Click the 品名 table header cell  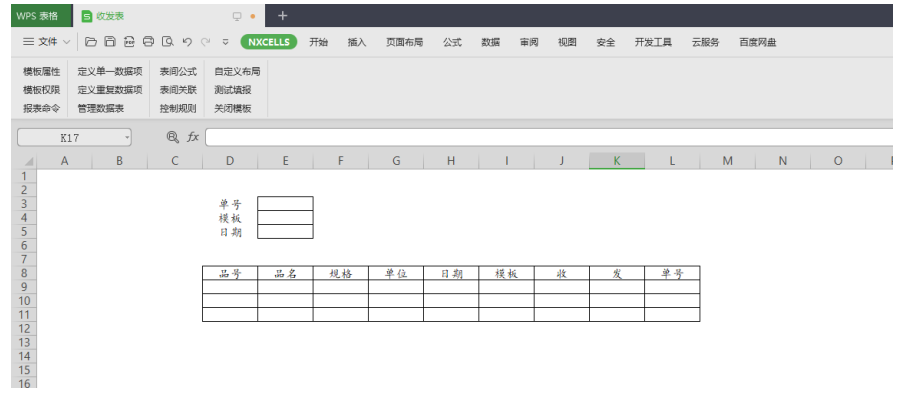pyautogui.click(x=285, y=273)
